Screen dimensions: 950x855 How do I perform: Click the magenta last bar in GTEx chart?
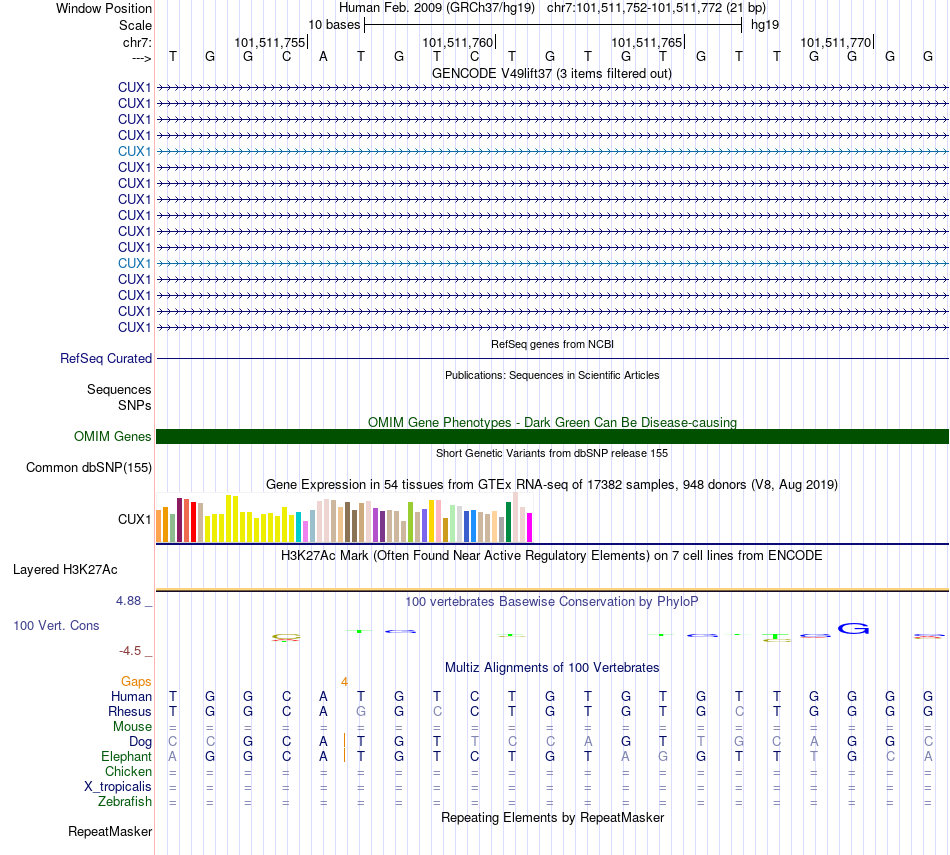tap(530, 527)
